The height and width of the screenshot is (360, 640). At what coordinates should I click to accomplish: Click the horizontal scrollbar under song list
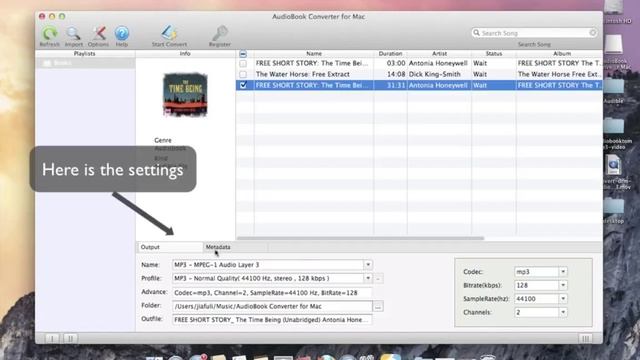(360, 238)
